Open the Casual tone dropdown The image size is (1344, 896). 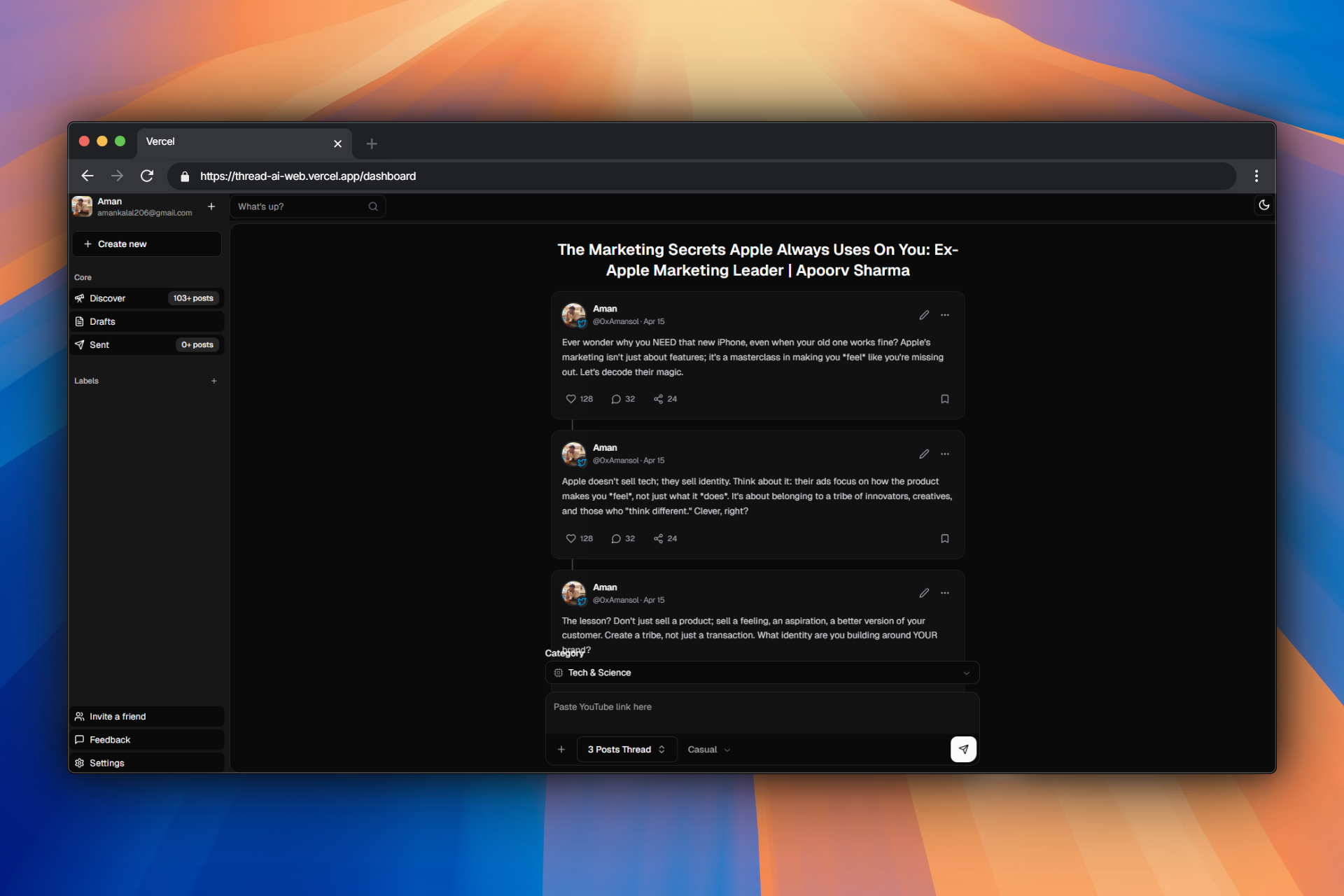[x=708, y=750]
